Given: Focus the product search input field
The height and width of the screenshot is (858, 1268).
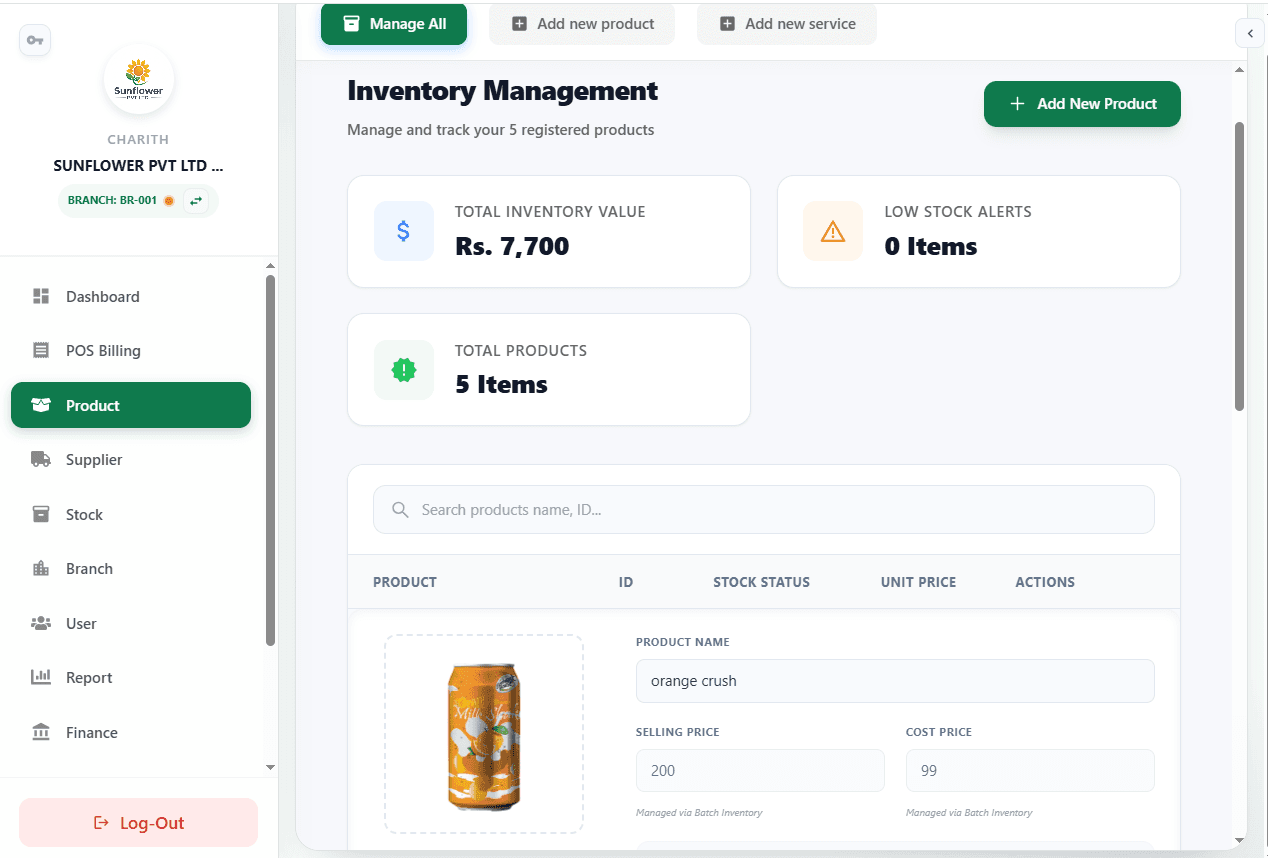Looking at the screenshot, I should pyautogui.click(x=780, y=510).
